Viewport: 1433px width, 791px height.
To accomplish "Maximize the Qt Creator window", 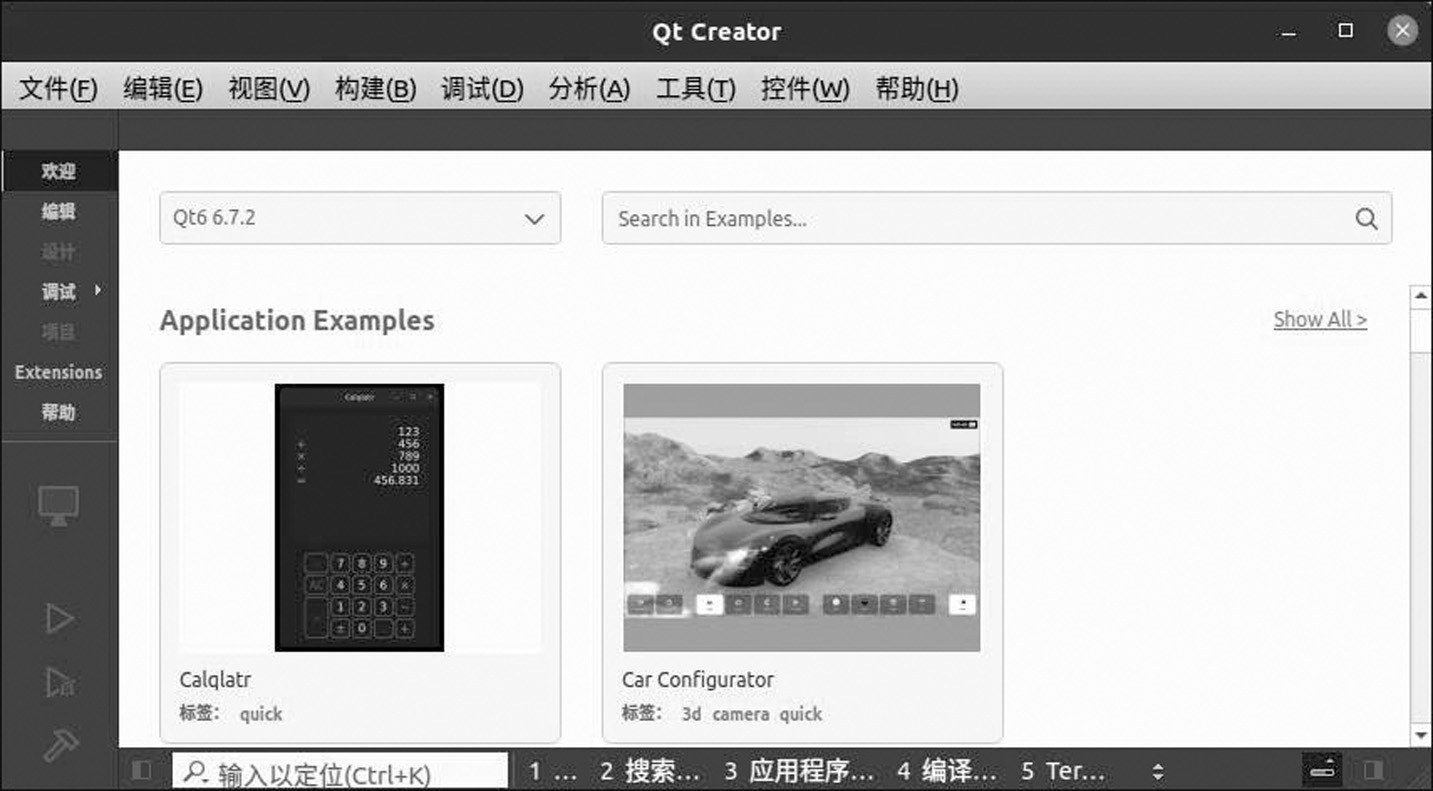I will (1346, 31).
